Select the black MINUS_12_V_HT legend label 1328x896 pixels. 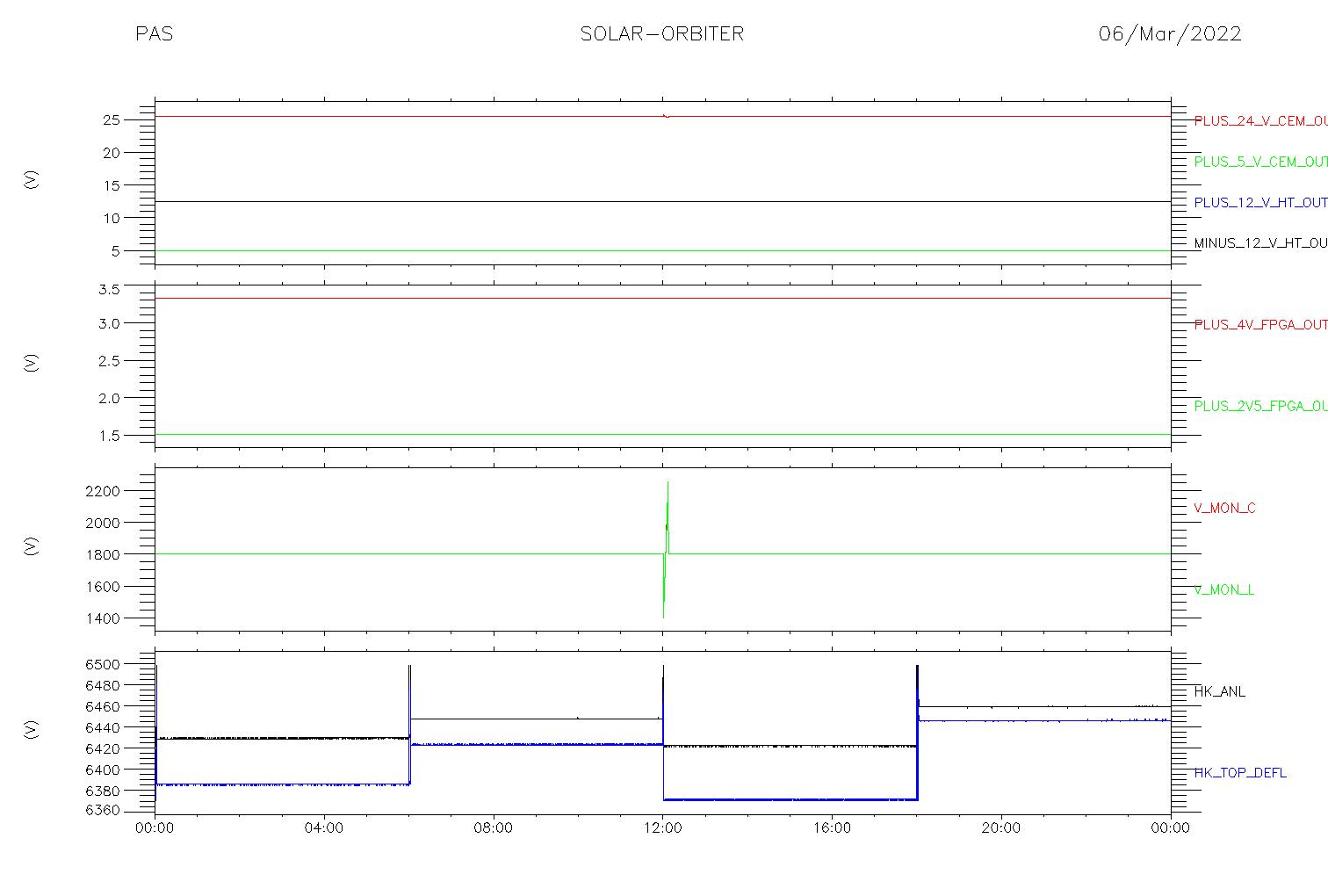tap(1260, 243)
